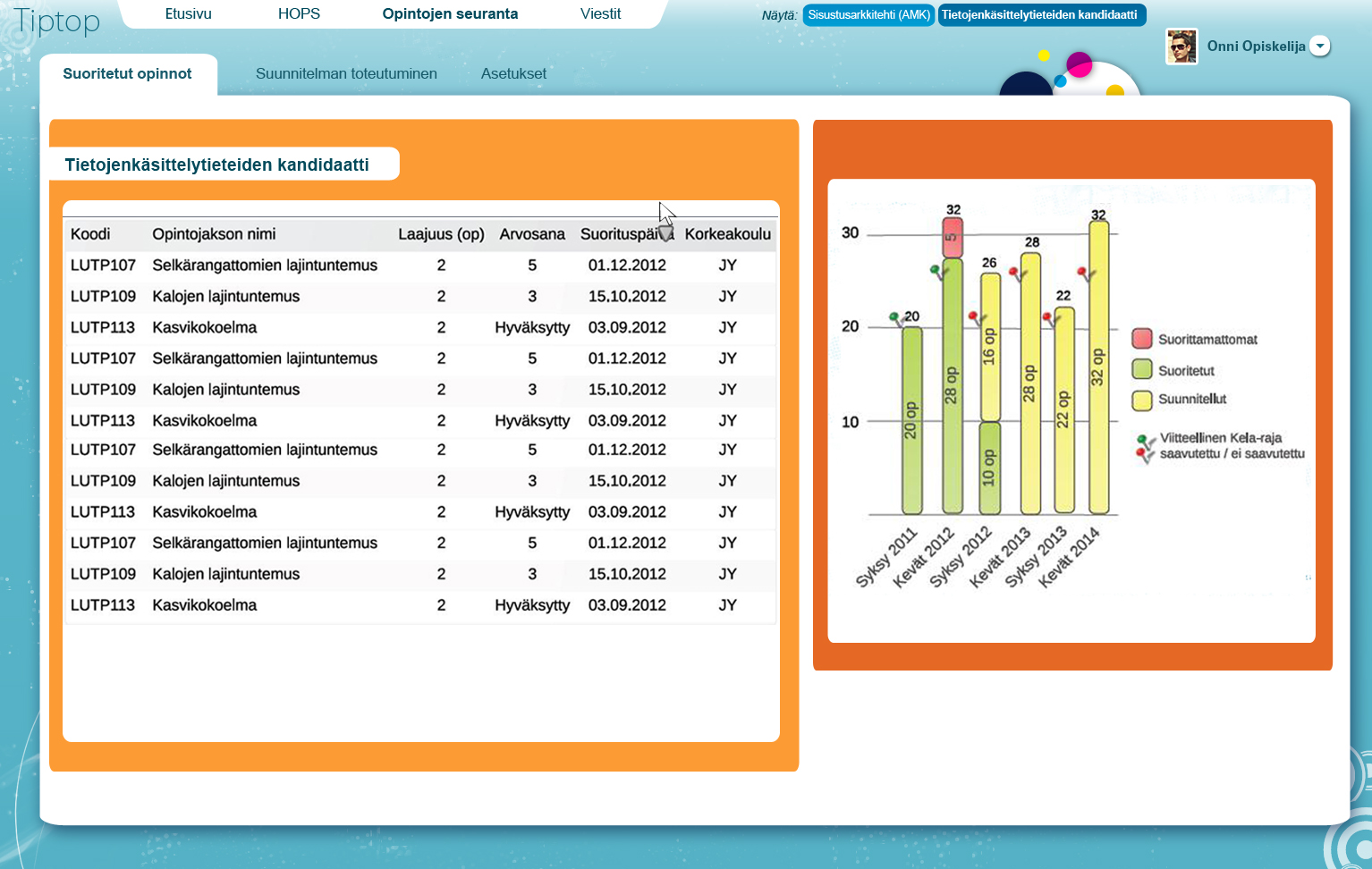Click the Onni Opiskelija user name
1372x869 pixels.
point(1256,46)
